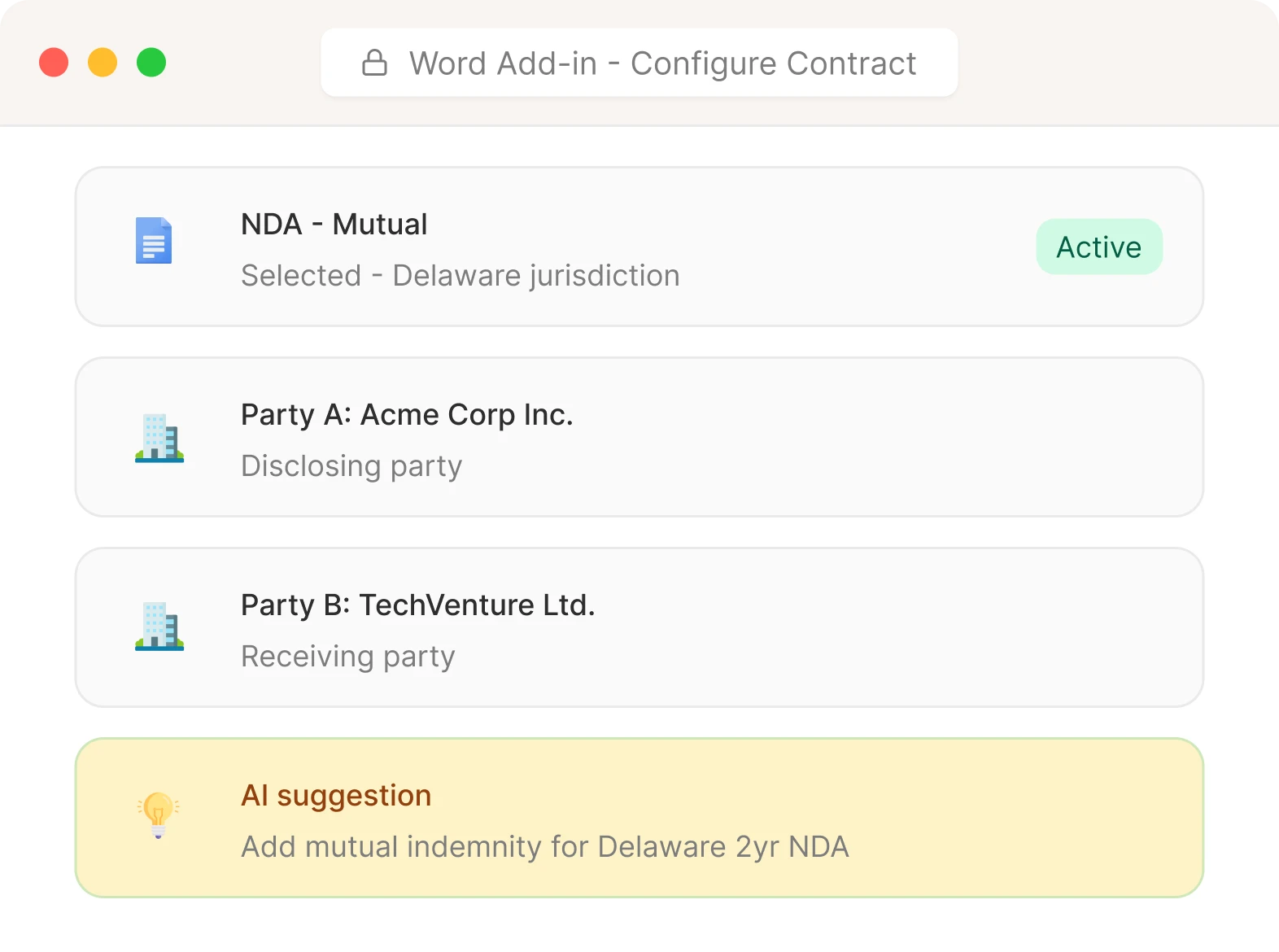
Task: Select the Party A: Acme Corp Inc. card
Action: click(639, 437)
